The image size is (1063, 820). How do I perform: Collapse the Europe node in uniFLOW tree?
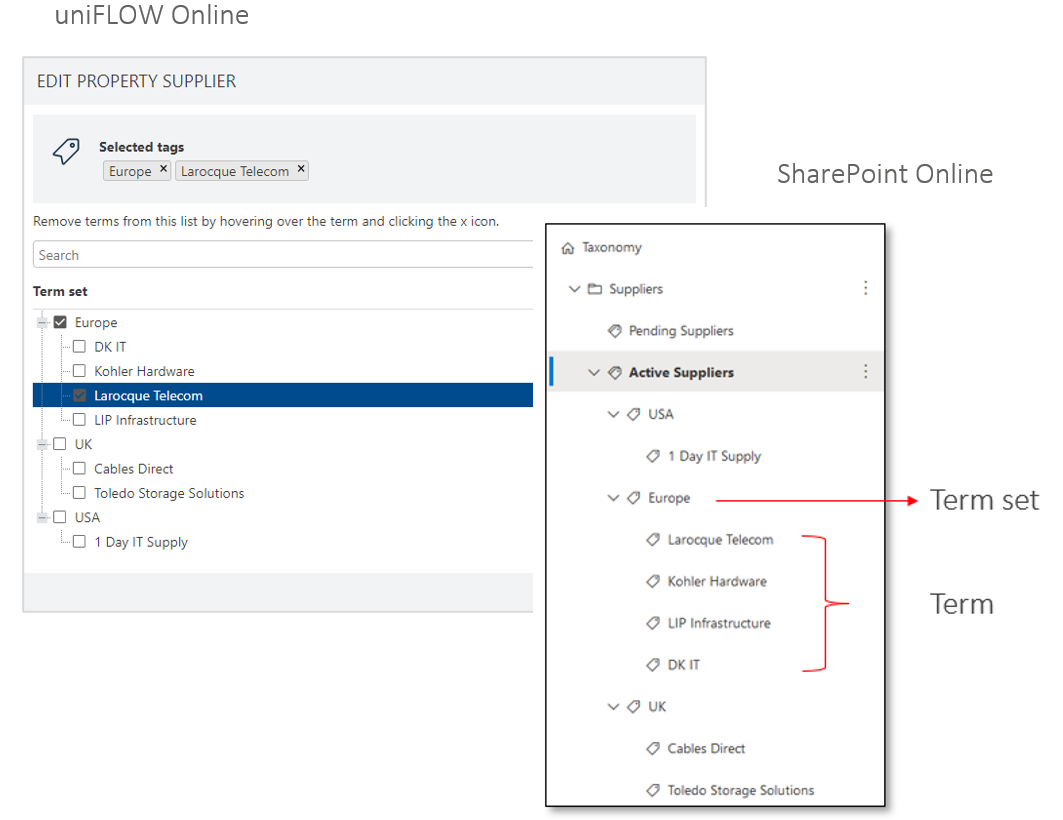(43, 323)
